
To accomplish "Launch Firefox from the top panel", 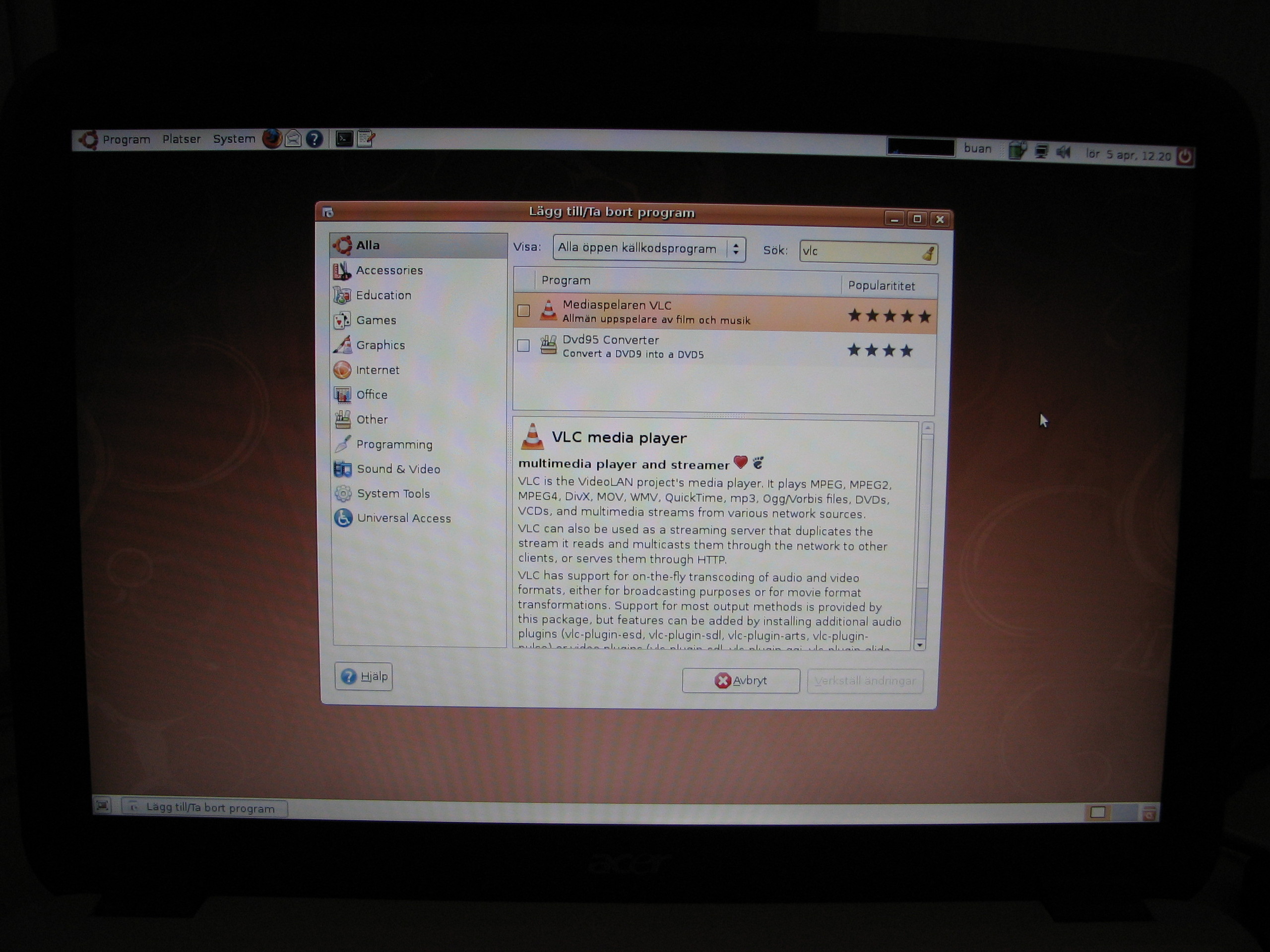I will tap(272, 138).
